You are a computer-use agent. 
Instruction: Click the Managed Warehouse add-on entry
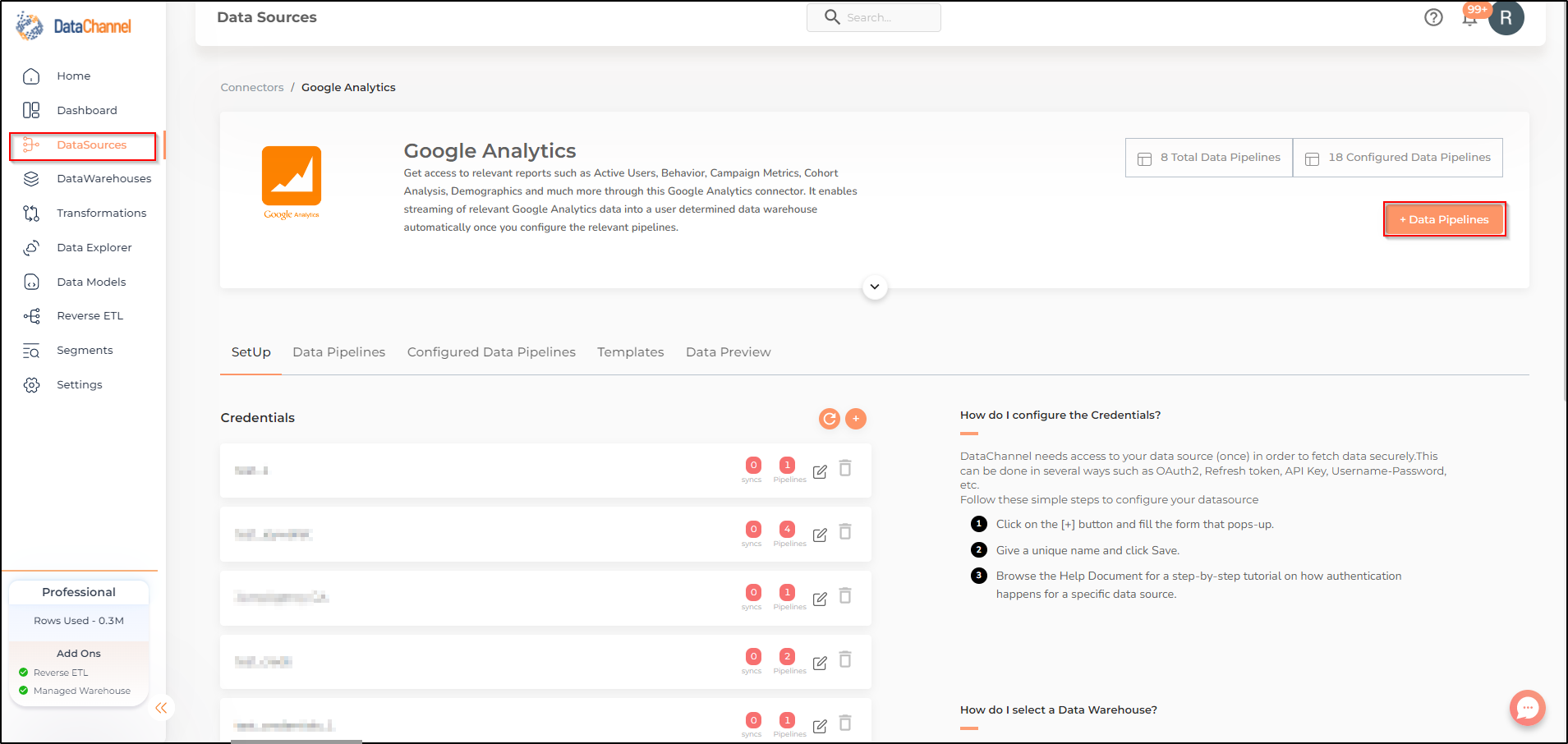pos(75,691)
